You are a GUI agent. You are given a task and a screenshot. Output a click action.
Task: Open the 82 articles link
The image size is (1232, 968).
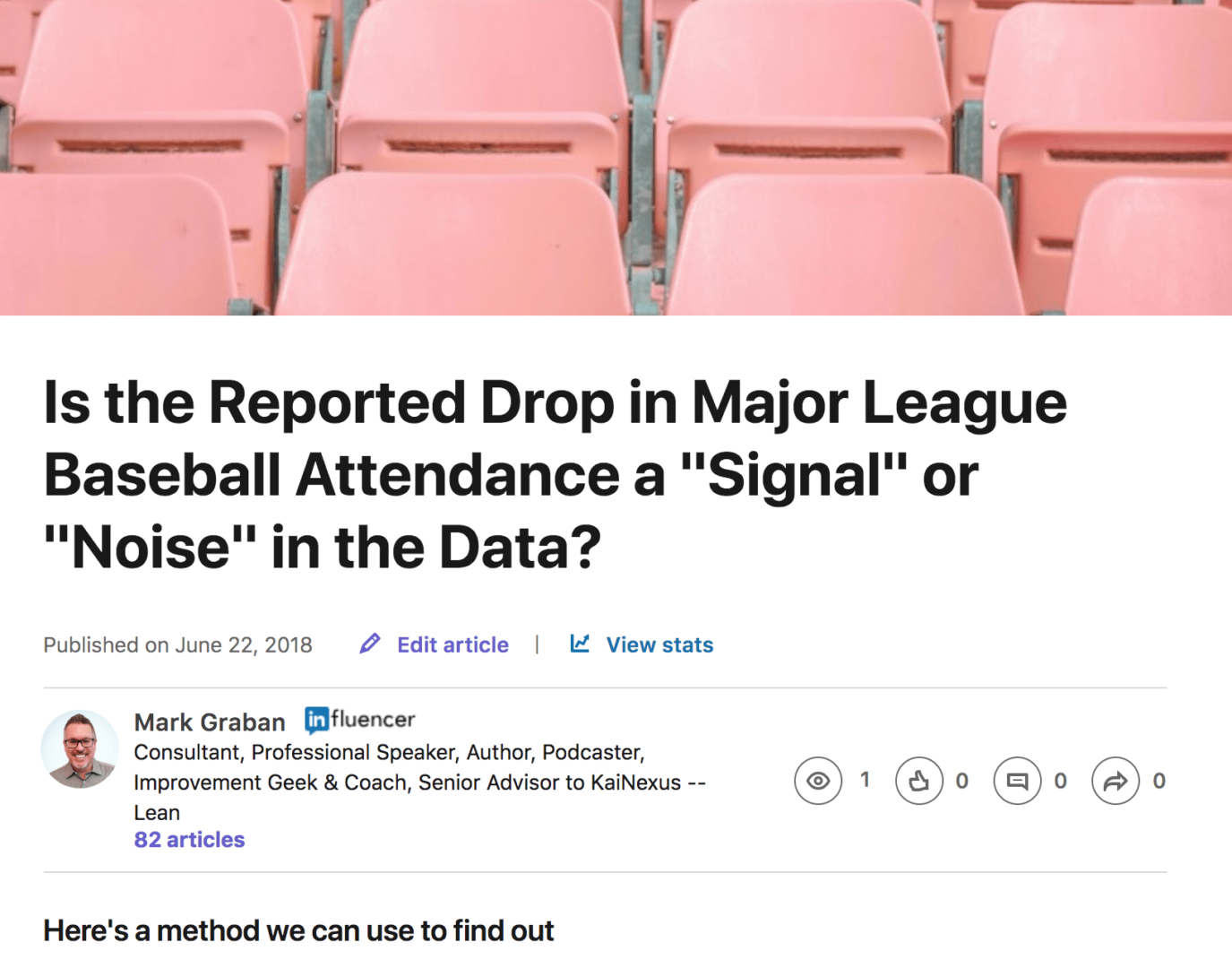(189, 840)
